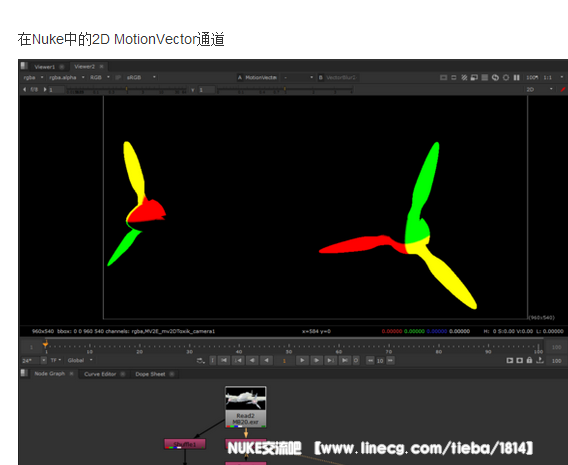Open the TF timecode/frame dropdown
Viewport: 568px width, 465px height.
click(x=55, y=360)
